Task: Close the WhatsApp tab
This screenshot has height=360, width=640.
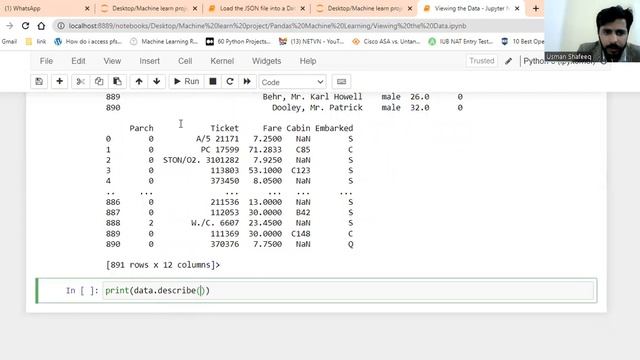Action: [x=87, y=8]
